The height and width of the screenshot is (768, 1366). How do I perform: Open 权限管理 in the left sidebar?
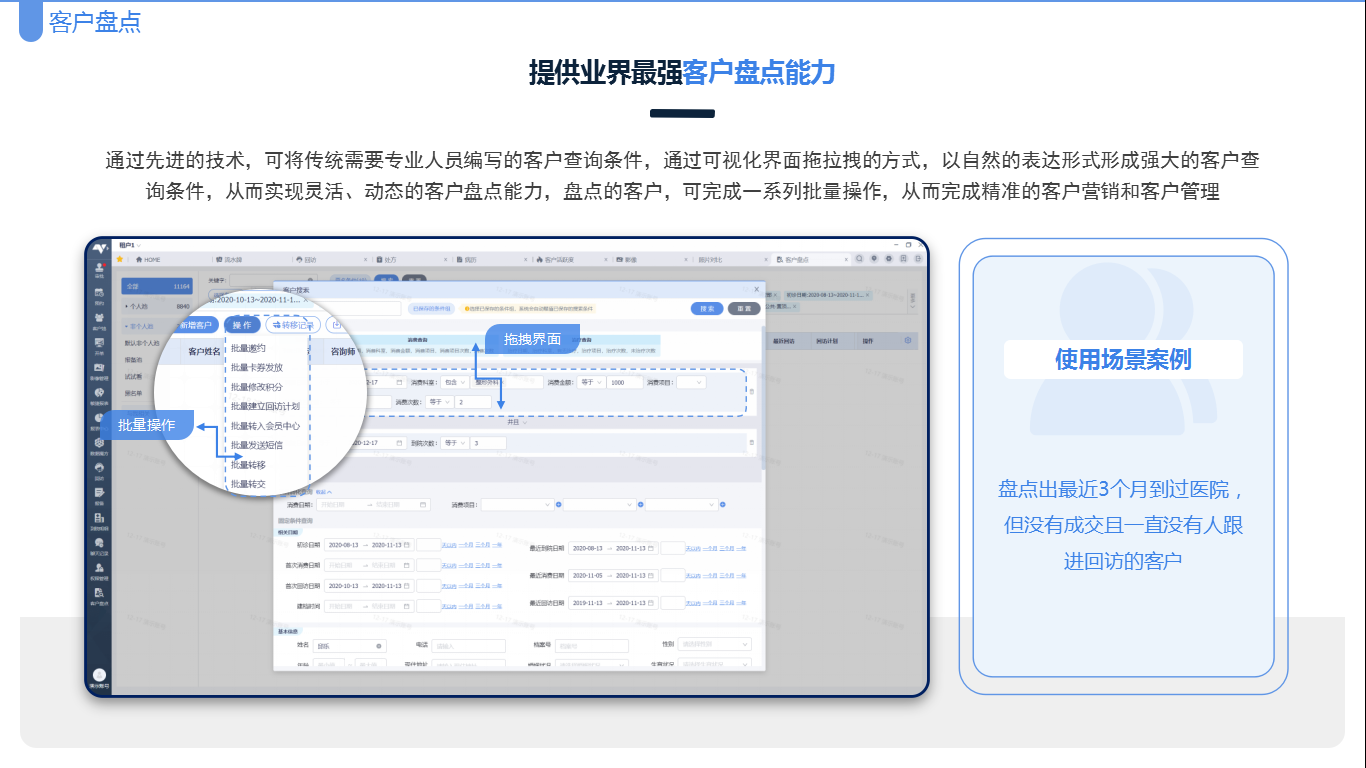99,571
